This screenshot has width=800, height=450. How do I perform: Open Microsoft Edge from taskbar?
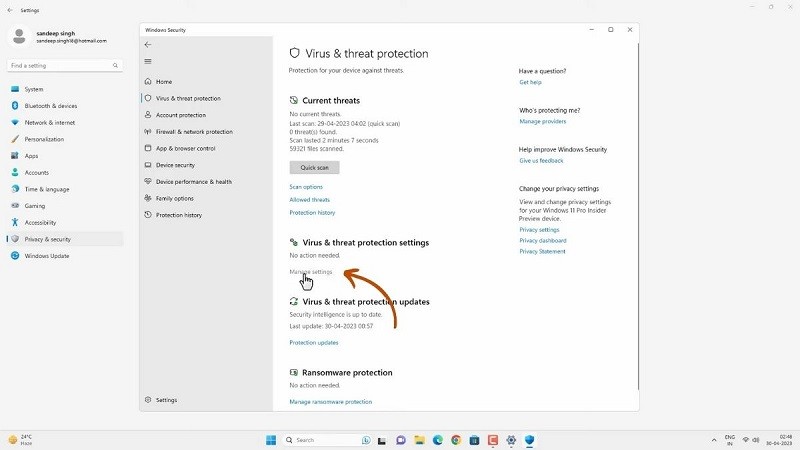[x=438, y=440]
